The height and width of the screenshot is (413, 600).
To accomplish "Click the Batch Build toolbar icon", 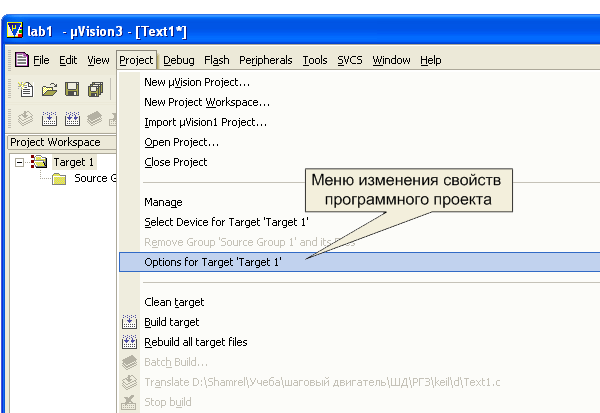I will [x=95, y=119].
